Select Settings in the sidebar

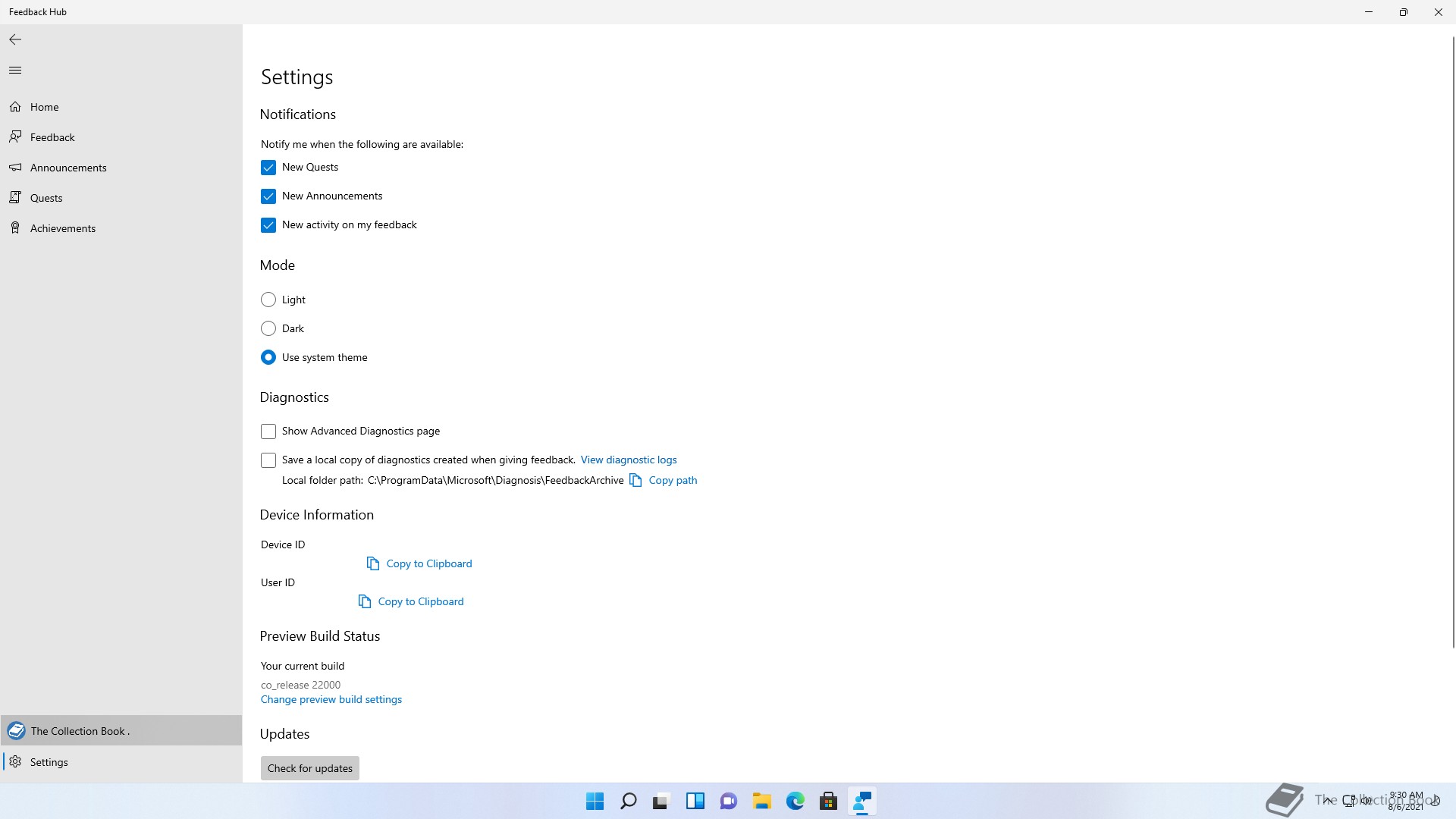click(x=121, y=762)
